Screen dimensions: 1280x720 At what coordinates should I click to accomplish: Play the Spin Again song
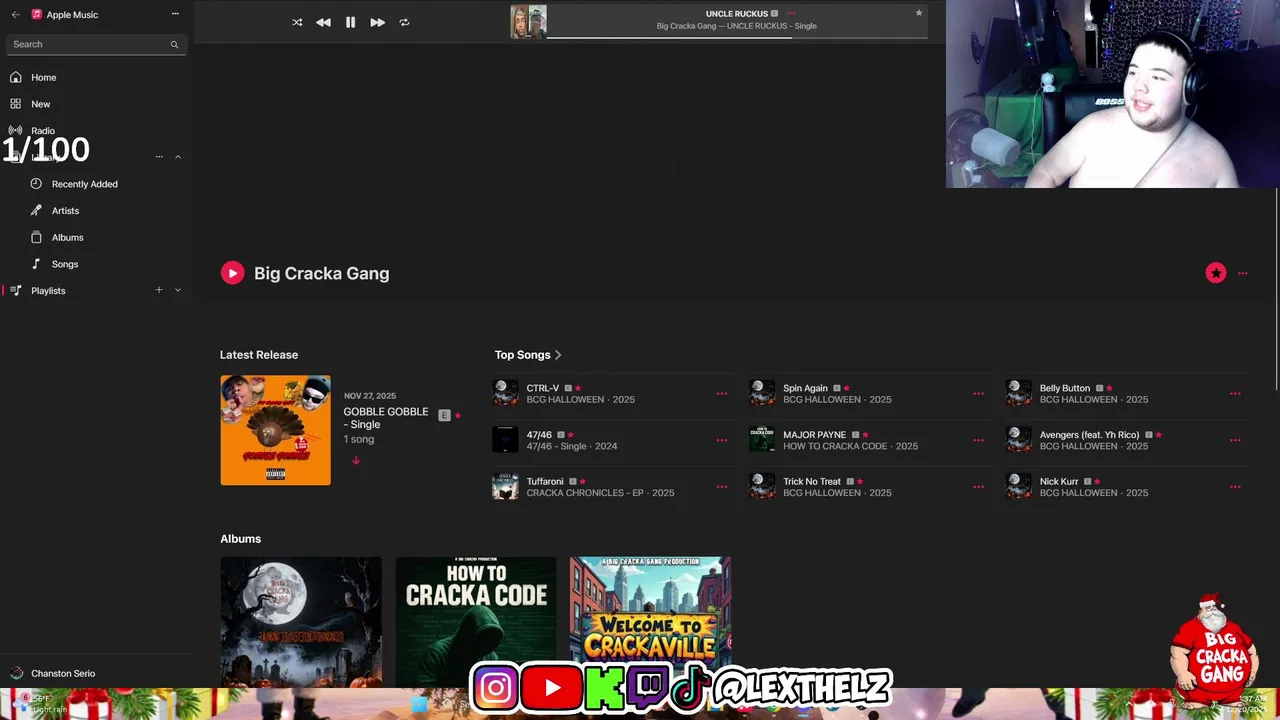point(805,388)
